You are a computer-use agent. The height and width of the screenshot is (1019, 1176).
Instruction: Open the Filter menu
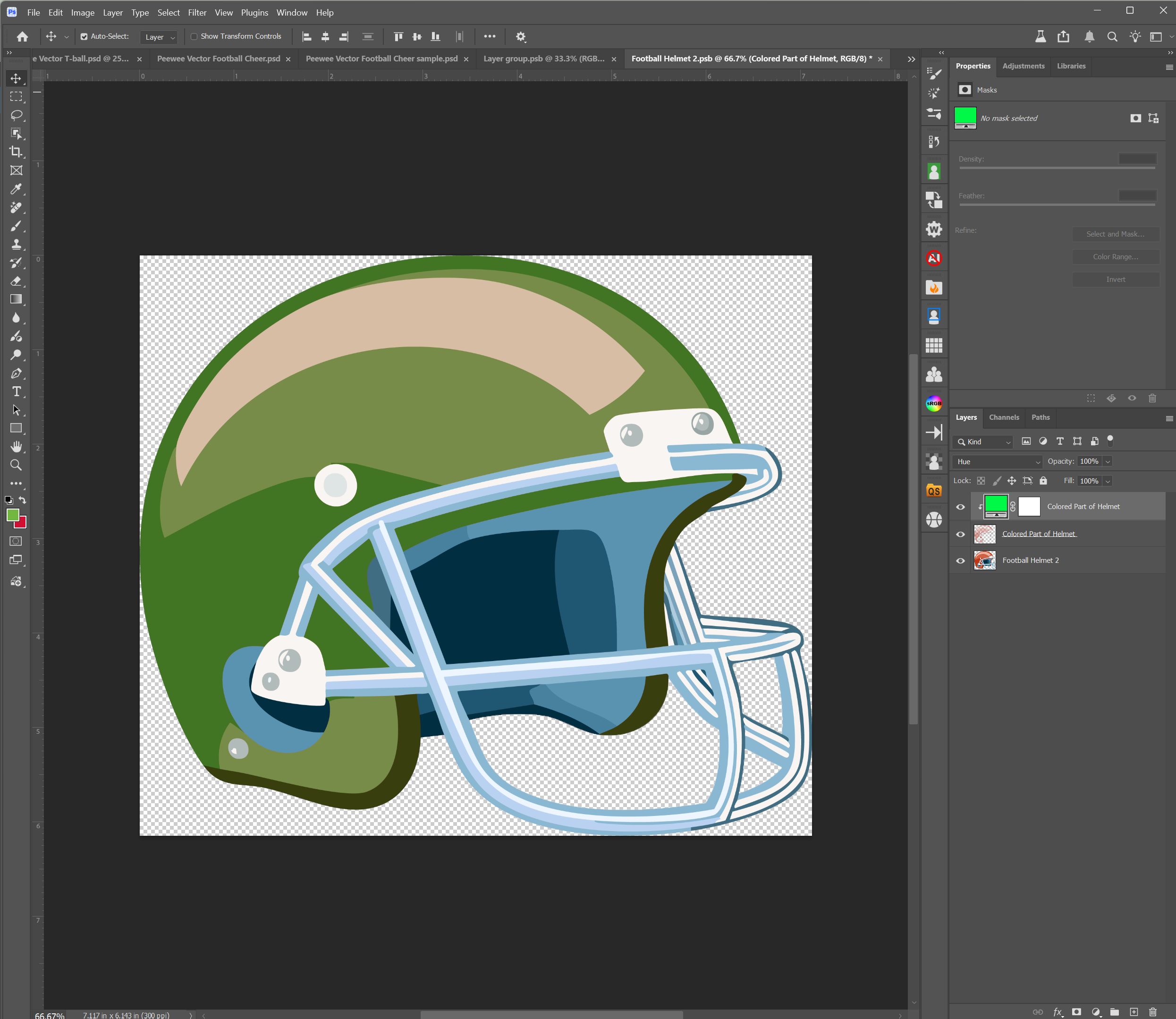tap(197, 12)
